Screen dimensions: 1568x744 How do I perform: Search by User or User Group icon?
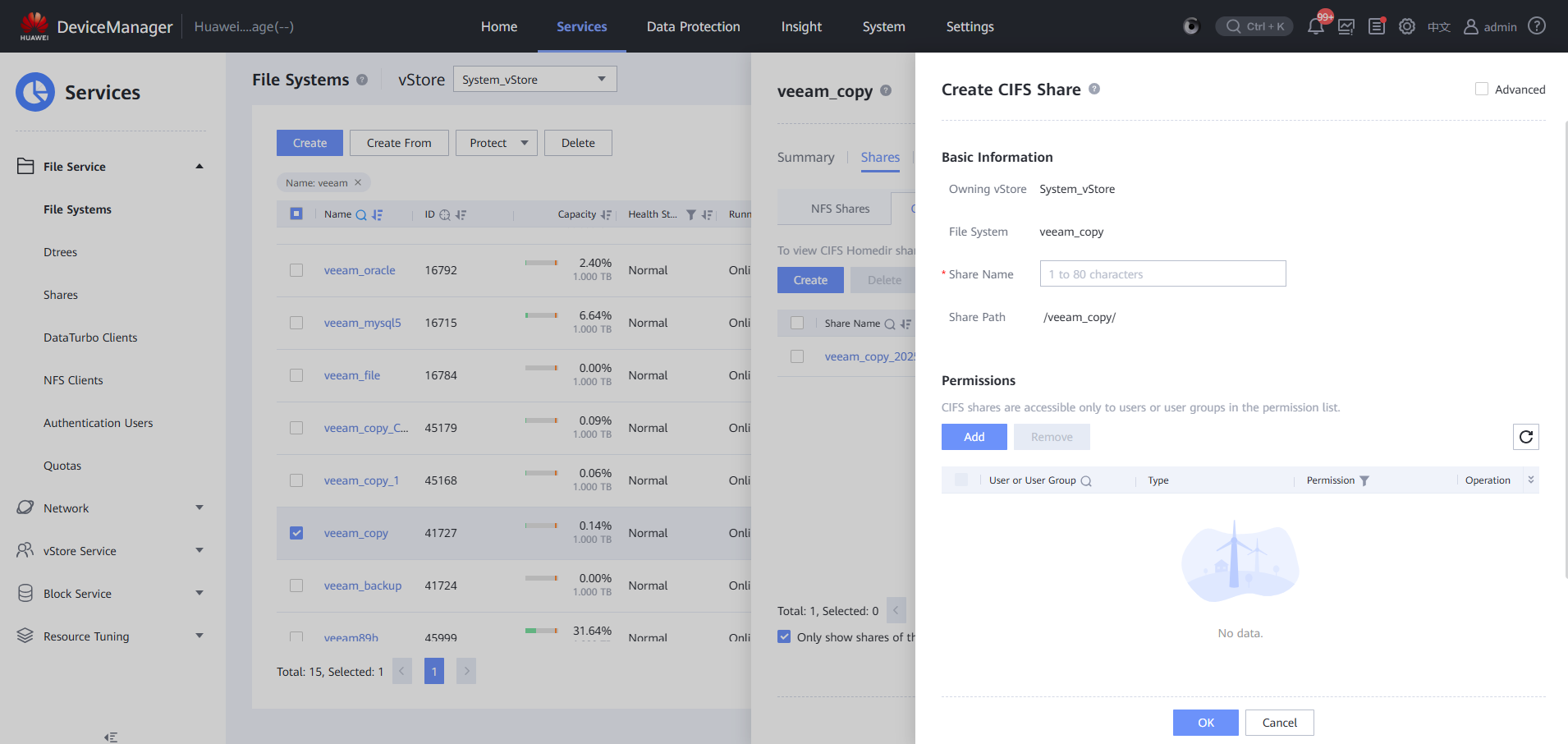coord(1086,481)
